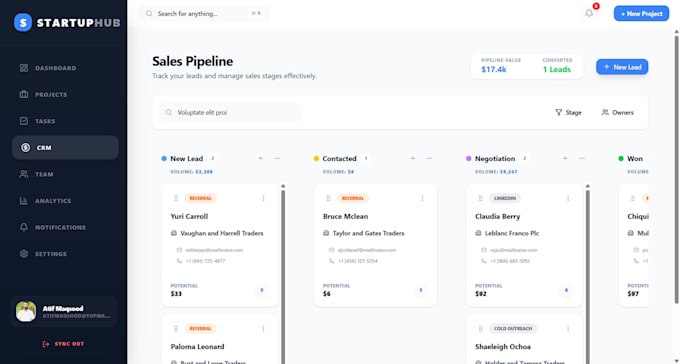Click the Won column header
This screenshot has width=680, height=364.
pyautogui.click(x=634, y=158)
